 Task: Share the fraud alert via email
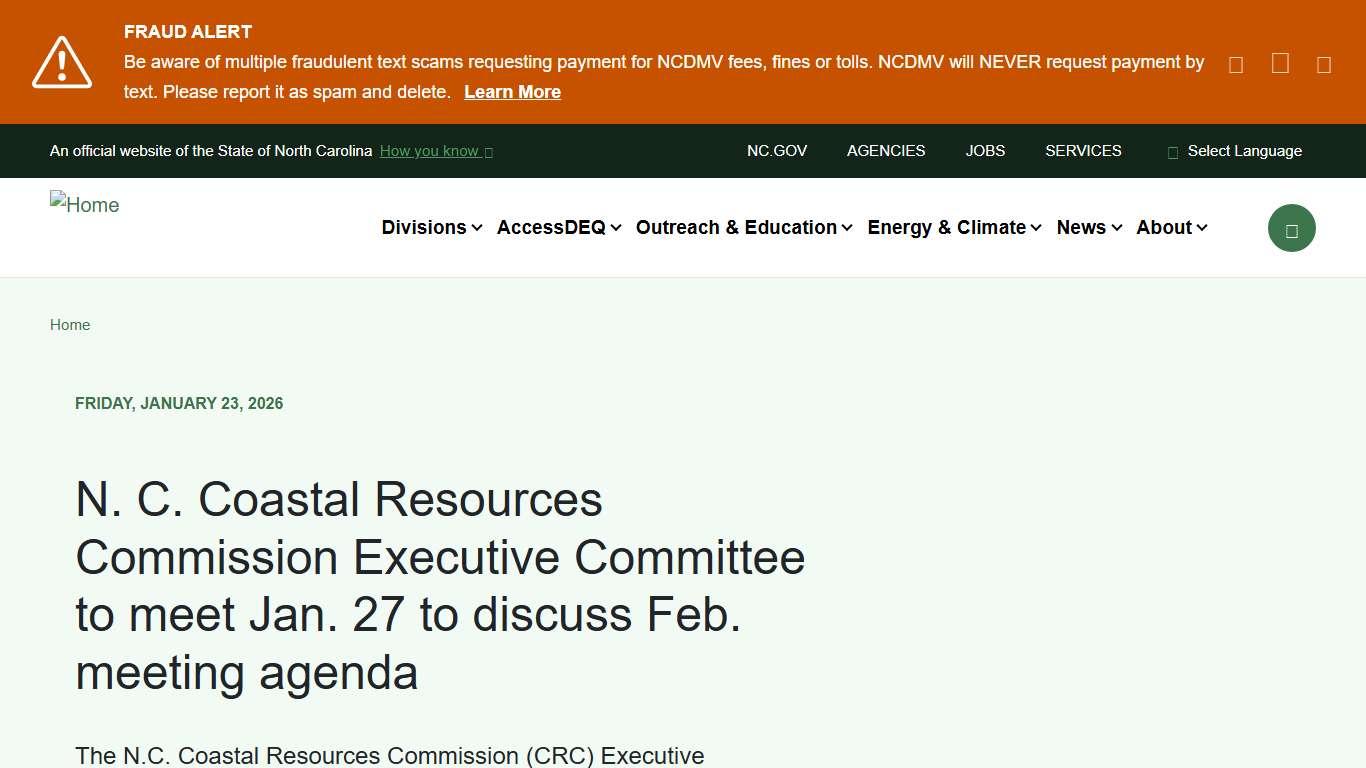tap(1323, 62)
